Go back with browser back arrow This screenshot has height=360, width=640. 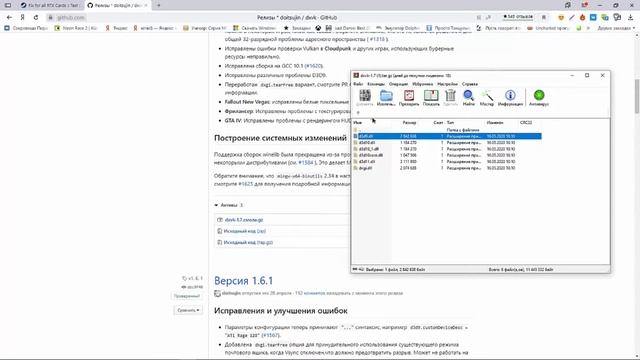(x=9, y=18)
